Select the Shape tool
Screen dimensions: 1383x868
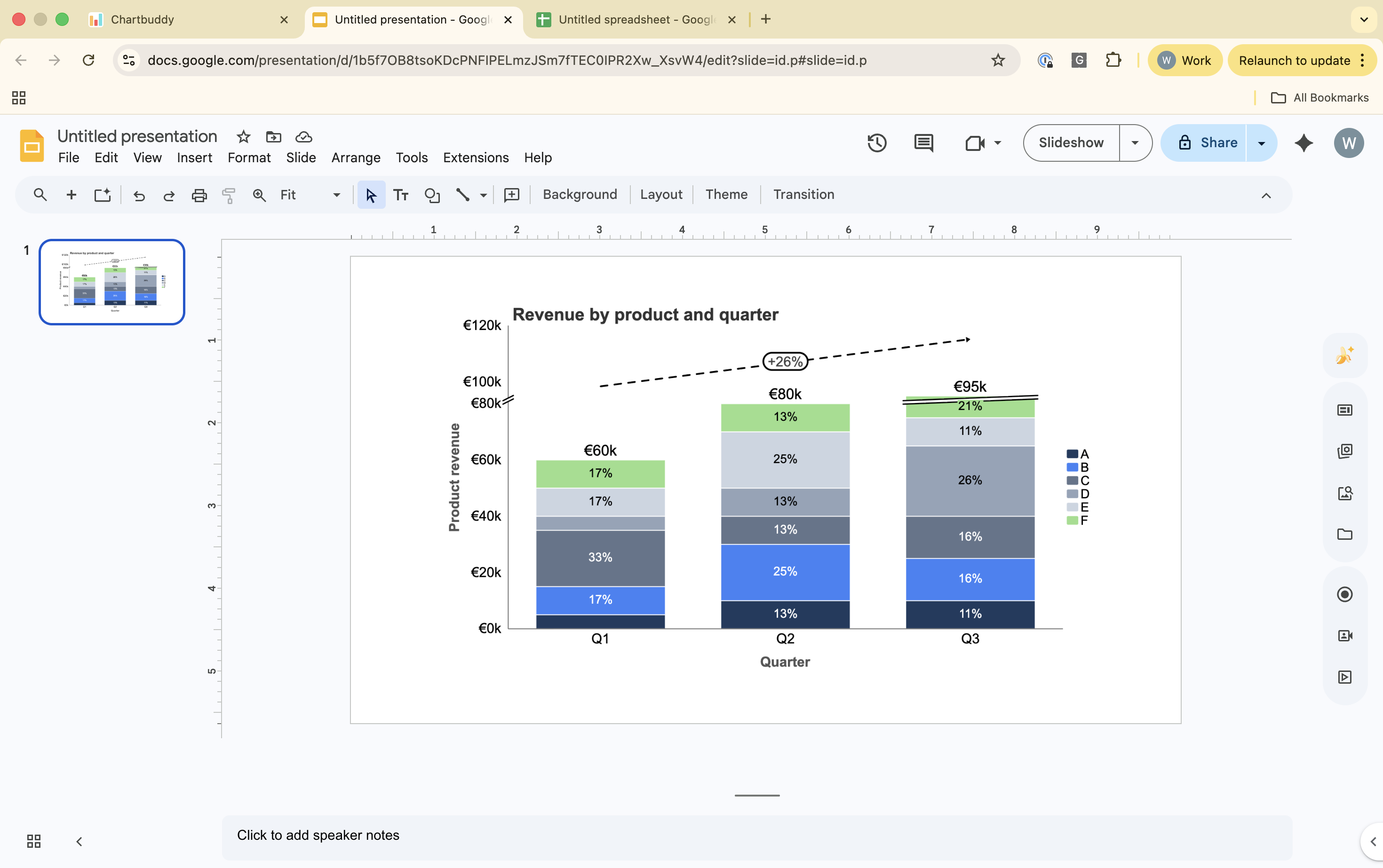[x=432, y=195]
